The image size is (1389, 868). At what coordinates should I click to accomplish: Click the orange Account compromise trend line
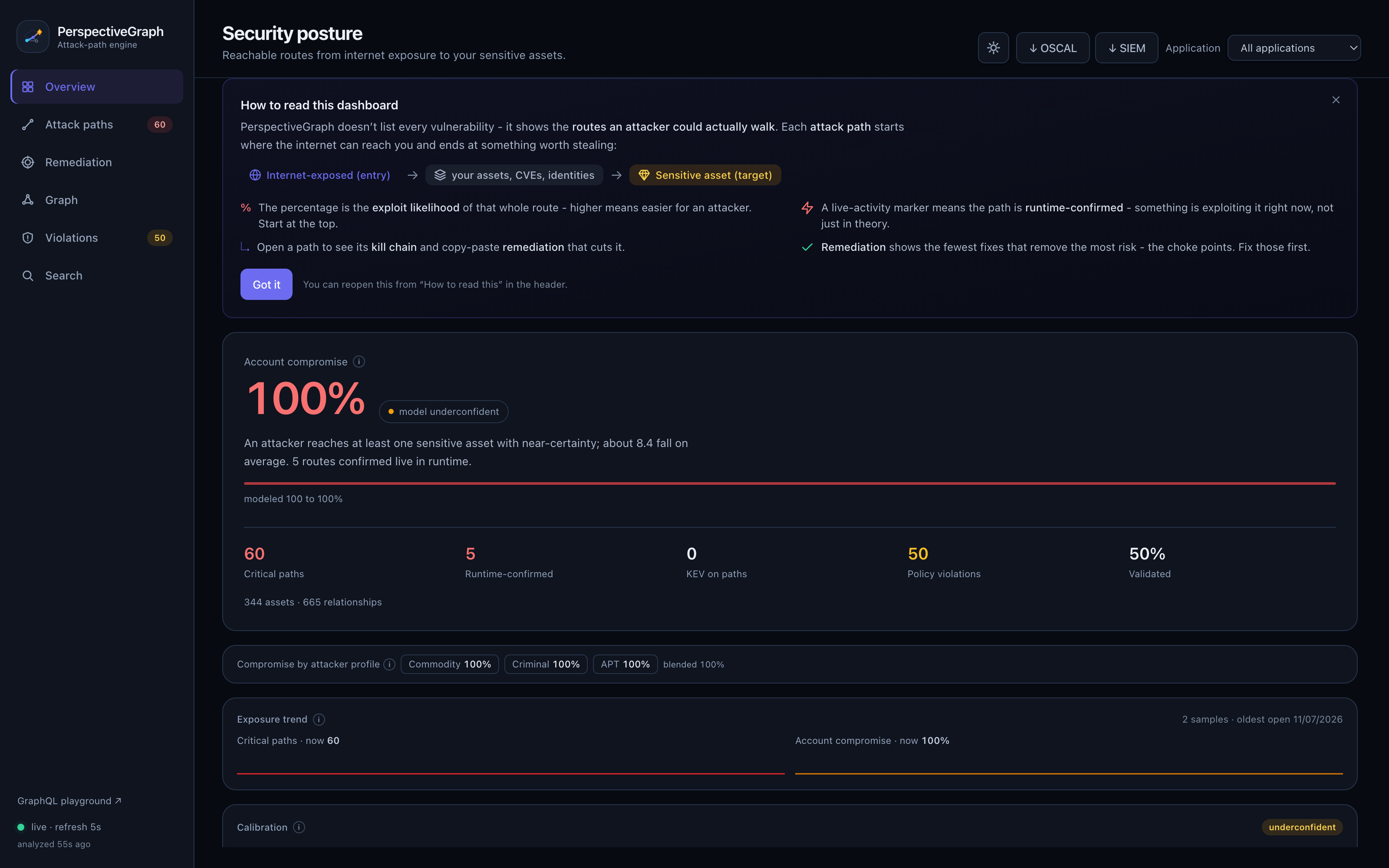tap(1068, 773)
